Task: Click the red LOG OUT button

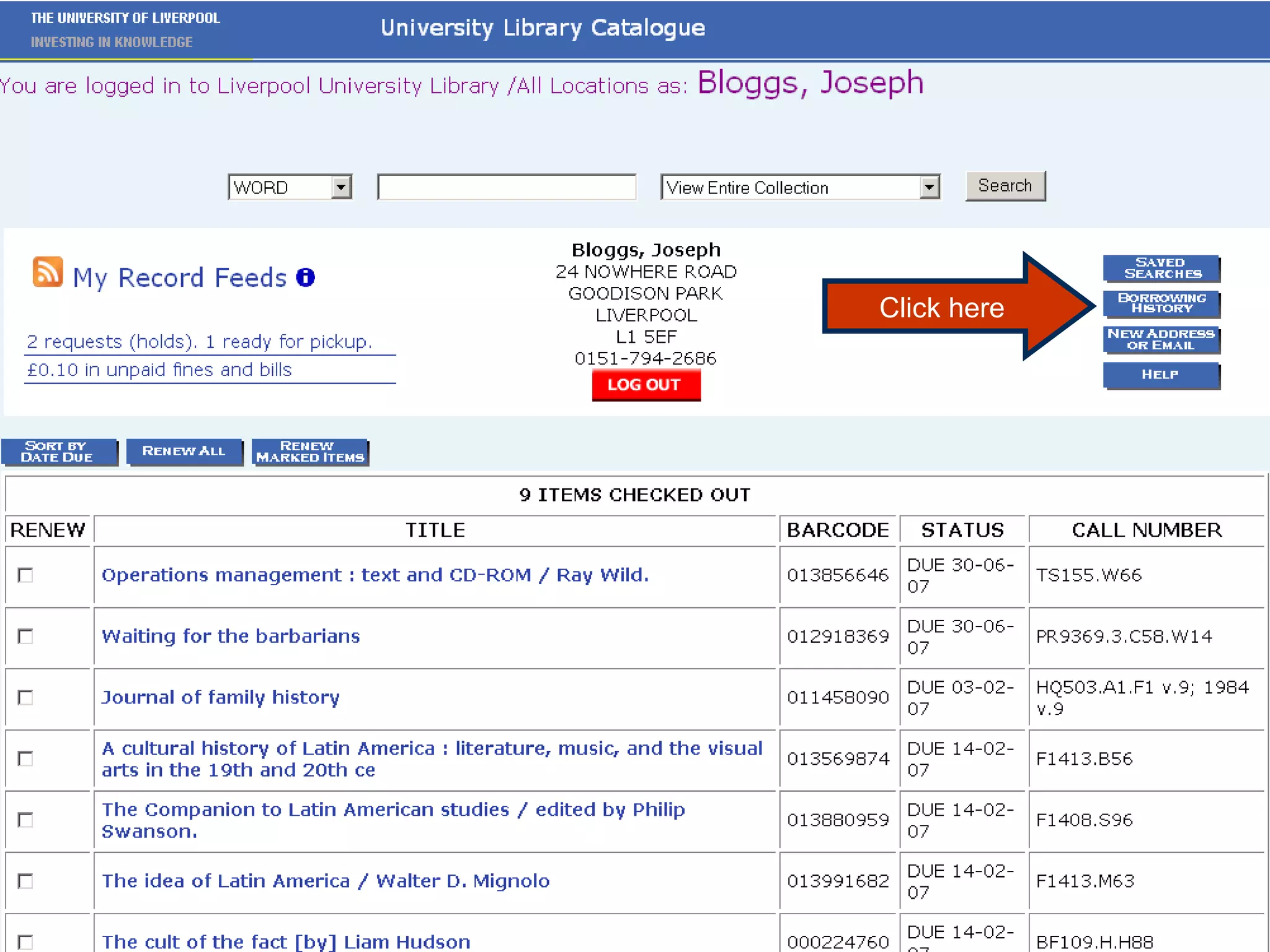Action: [x=646, y=385]
